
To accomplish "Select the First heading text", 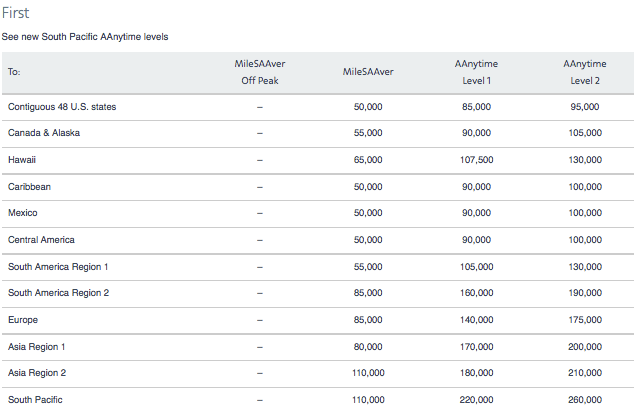I will click(x=15, y=13).
